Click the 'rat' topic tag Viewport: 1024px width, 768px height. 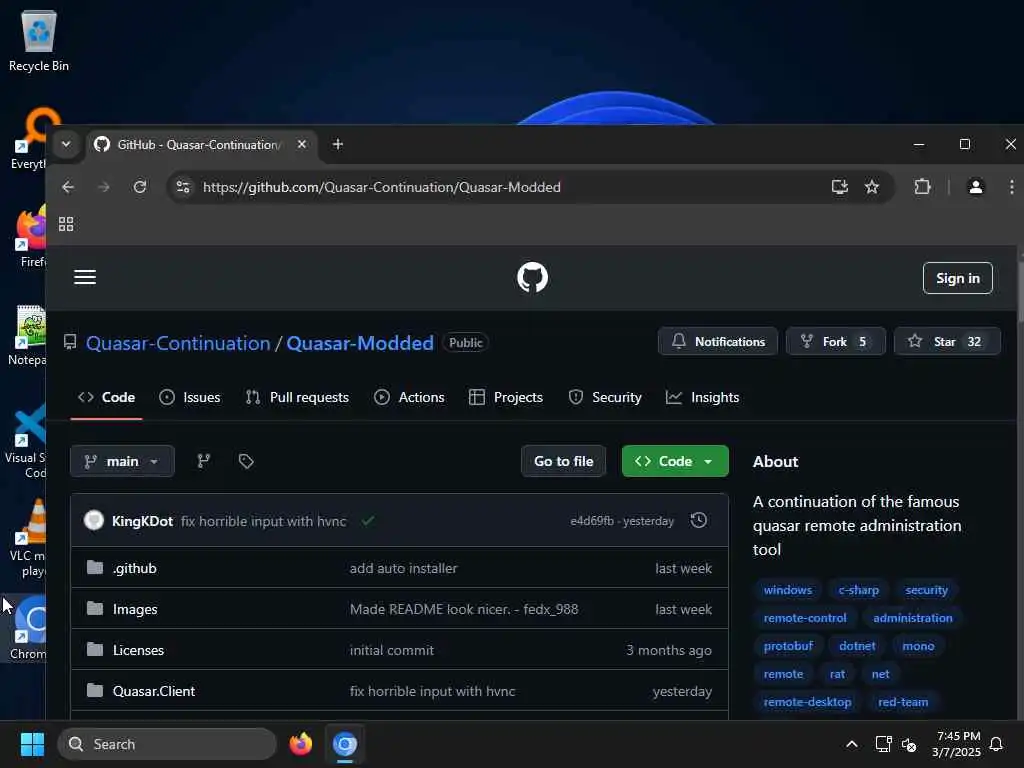(837, 674)
